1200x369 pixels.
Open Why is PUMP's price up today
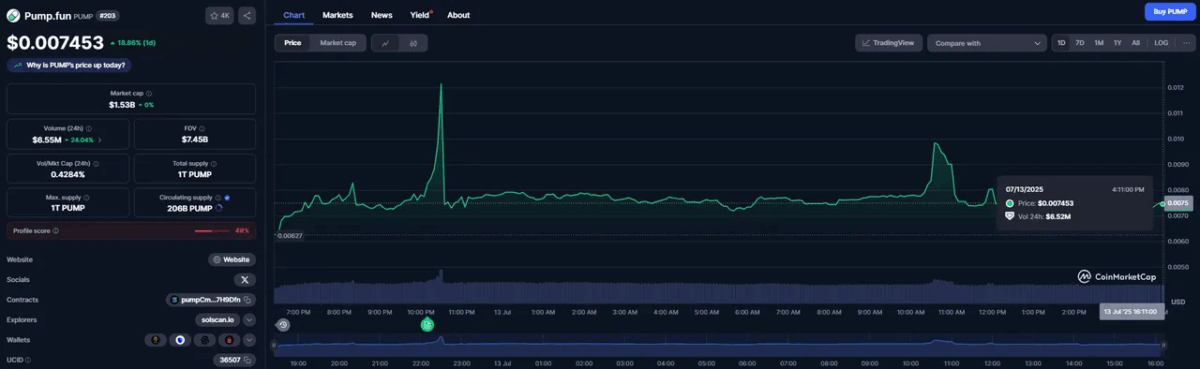point(70,65)
